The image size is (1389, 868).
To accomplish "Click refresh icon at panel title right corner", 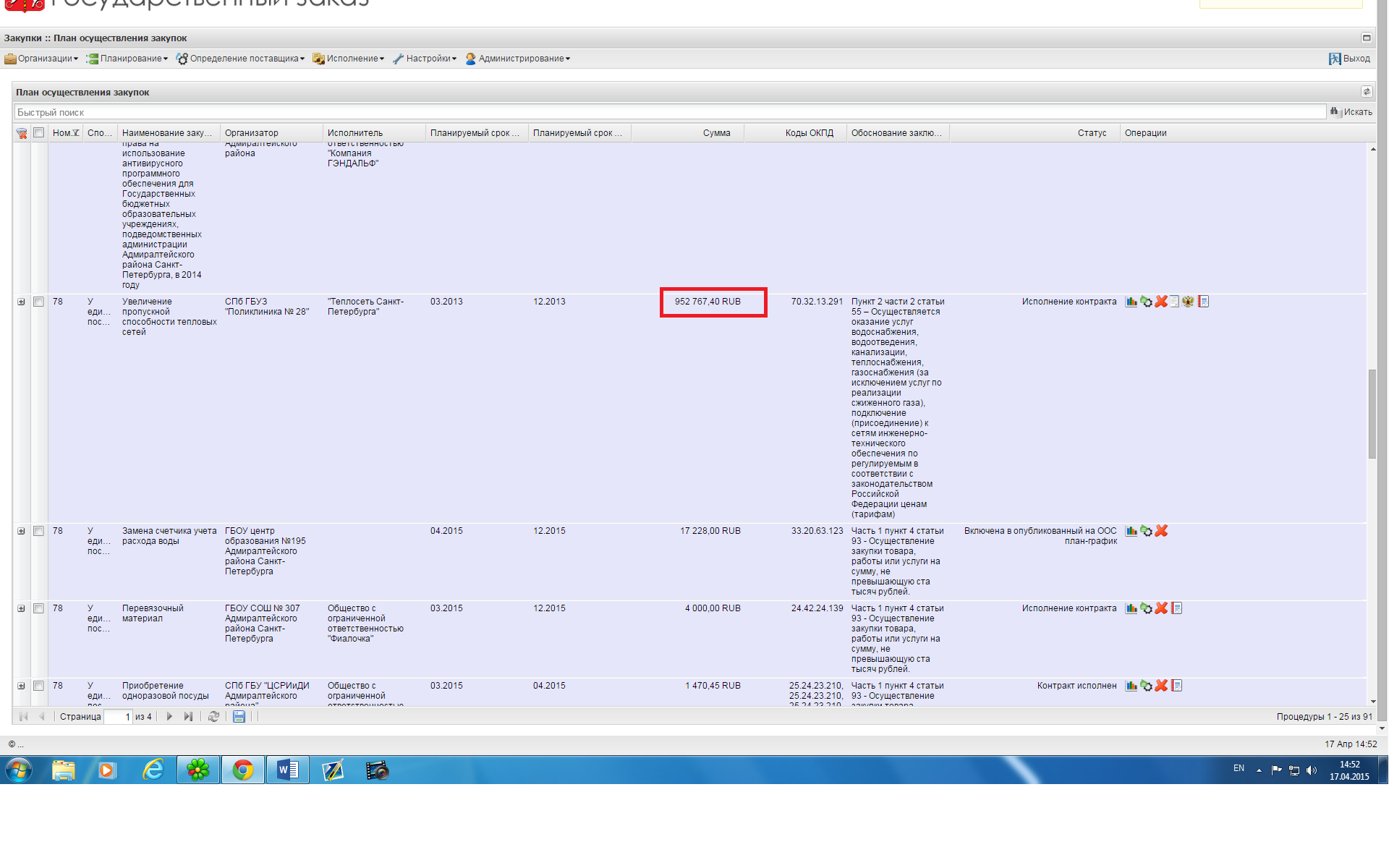I will point(1367,92).
